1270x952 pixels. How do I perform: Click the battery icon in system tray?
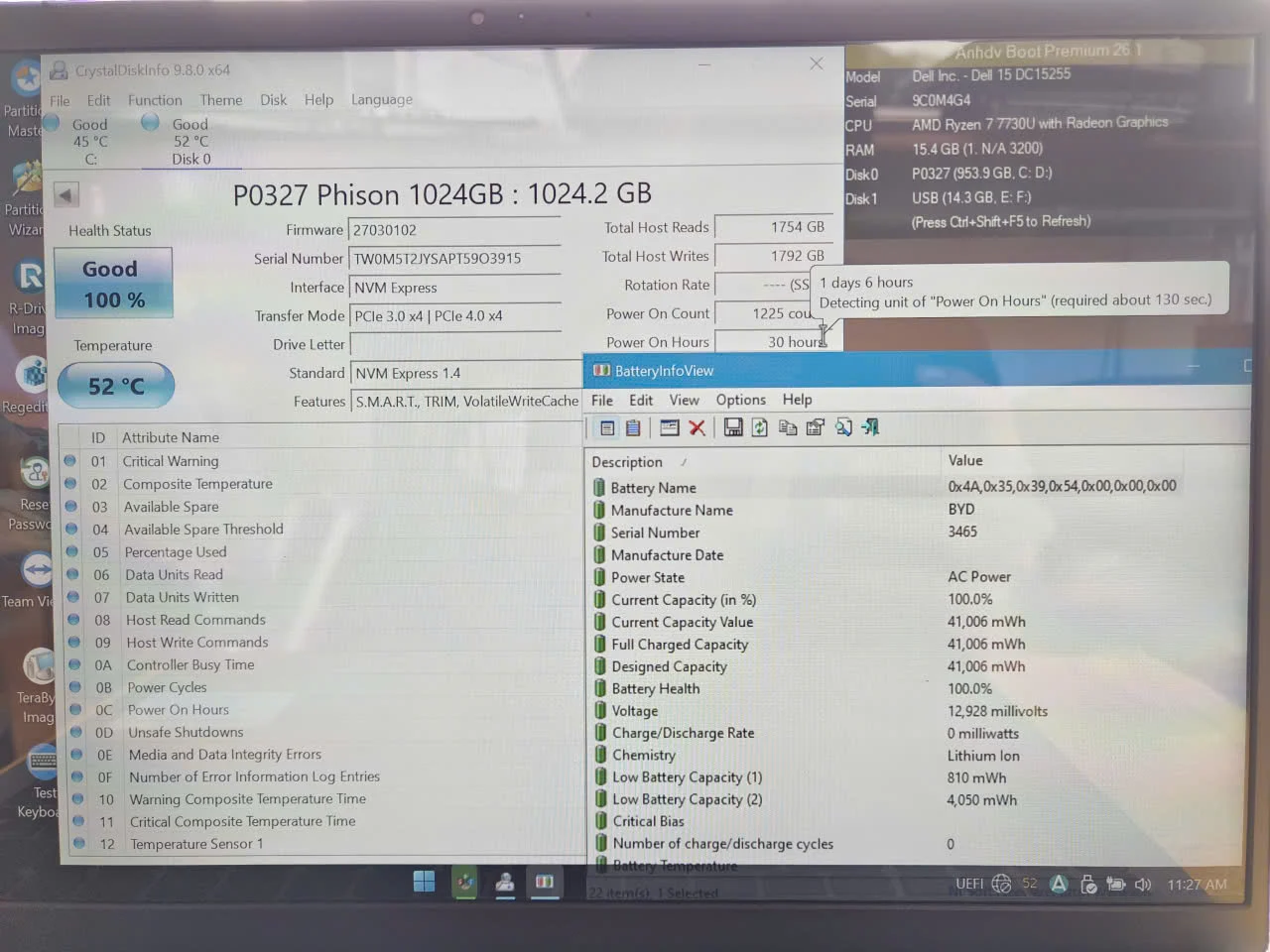point(1116,885)
